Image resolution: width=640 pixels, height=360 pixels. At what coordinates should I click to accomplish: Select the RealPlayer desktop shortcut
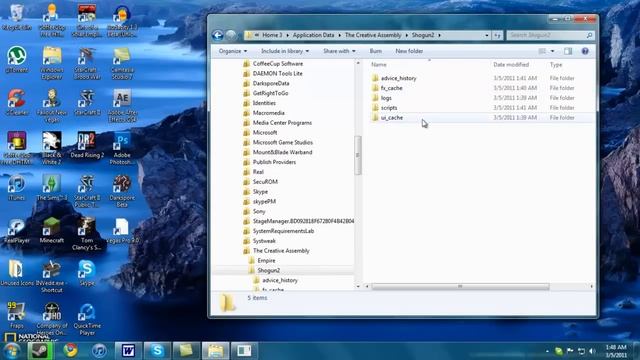17,230
